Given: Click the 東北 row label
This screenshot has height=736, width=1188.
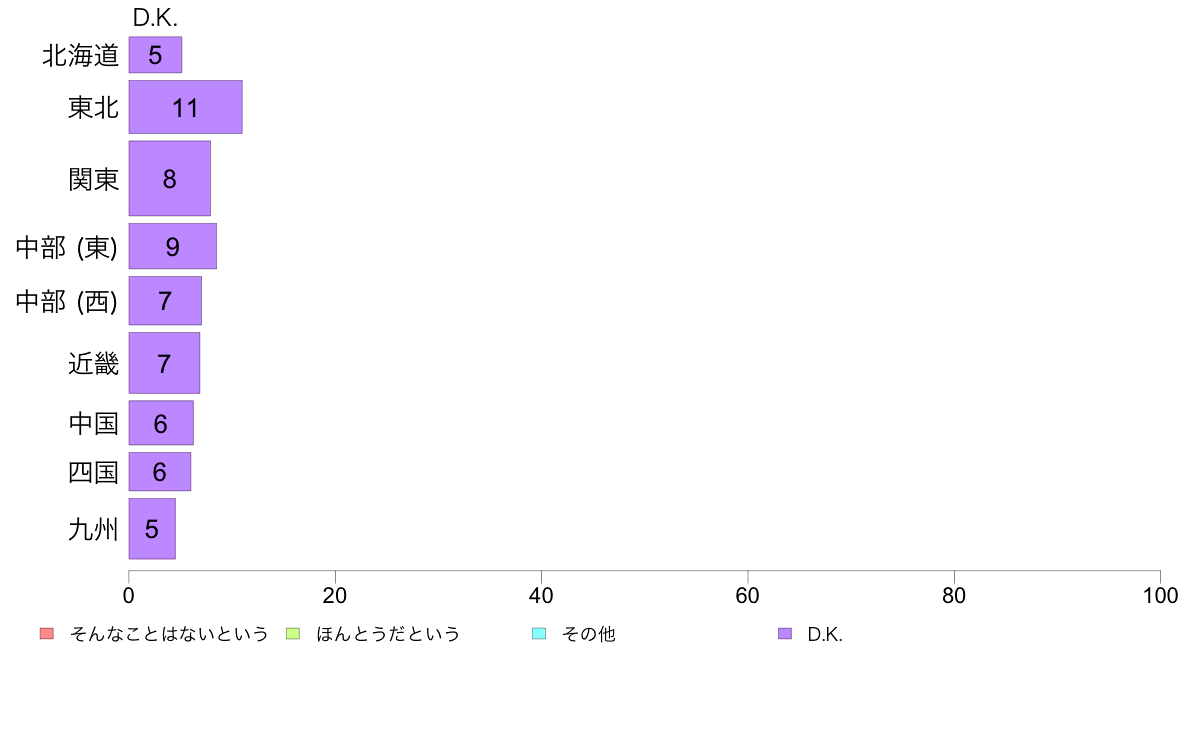Looking at the screenshot, I should click(x=93, y=107).
